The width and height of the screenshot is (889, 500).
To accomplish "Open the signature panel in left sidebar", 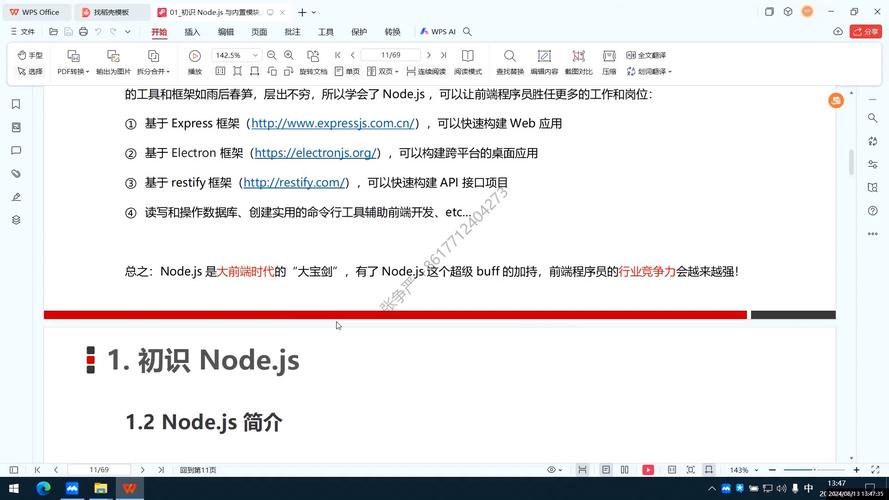I will pyautogui.click(x=16, y=197).
